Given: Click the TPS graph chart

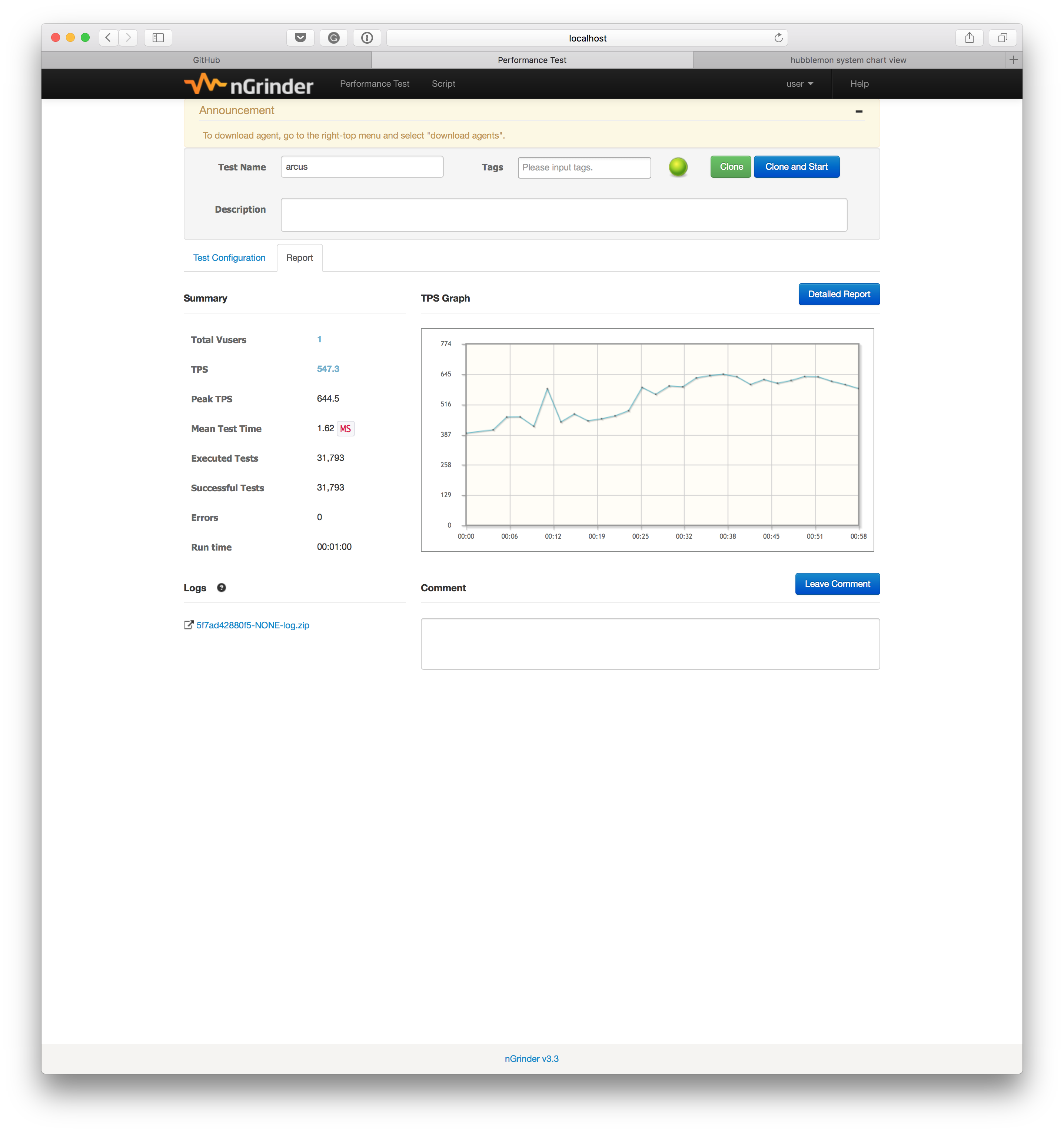Looking at the screenshot, I should click(x=647, y=440).
